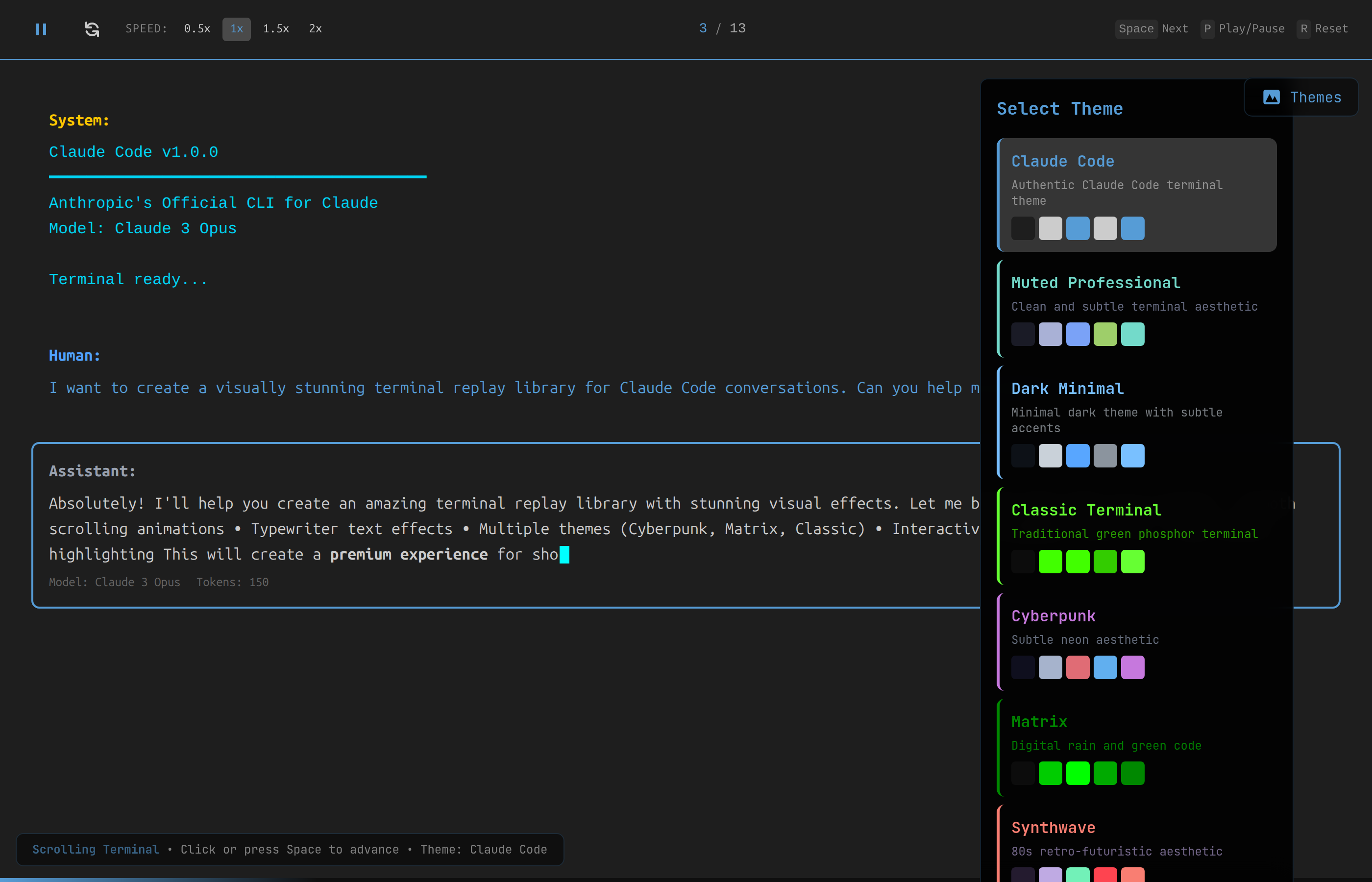Click green swatch in Muted Professional theme
Viewport: 1372px width, 882px height.
1105,335
